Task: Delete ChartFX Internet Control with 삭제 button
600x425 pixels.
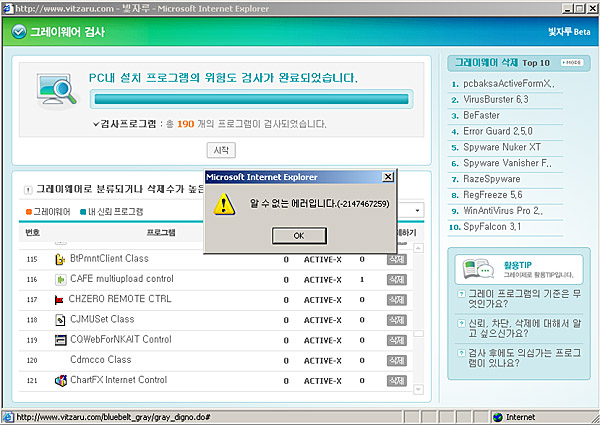Action: [x=396, y=381]
